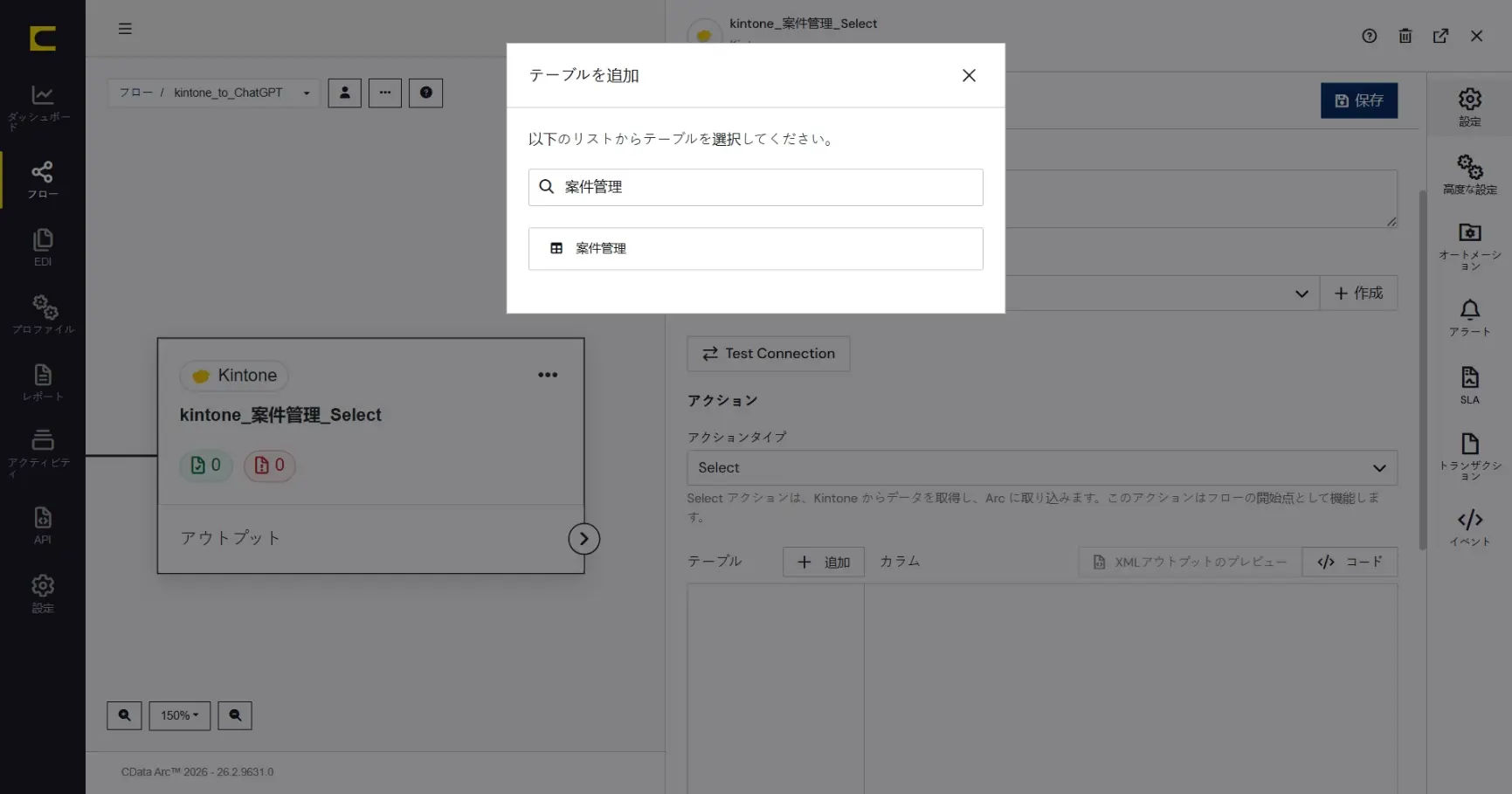
Task: Click the アウトプット label on the connector
Action: (x=230, y=538)
